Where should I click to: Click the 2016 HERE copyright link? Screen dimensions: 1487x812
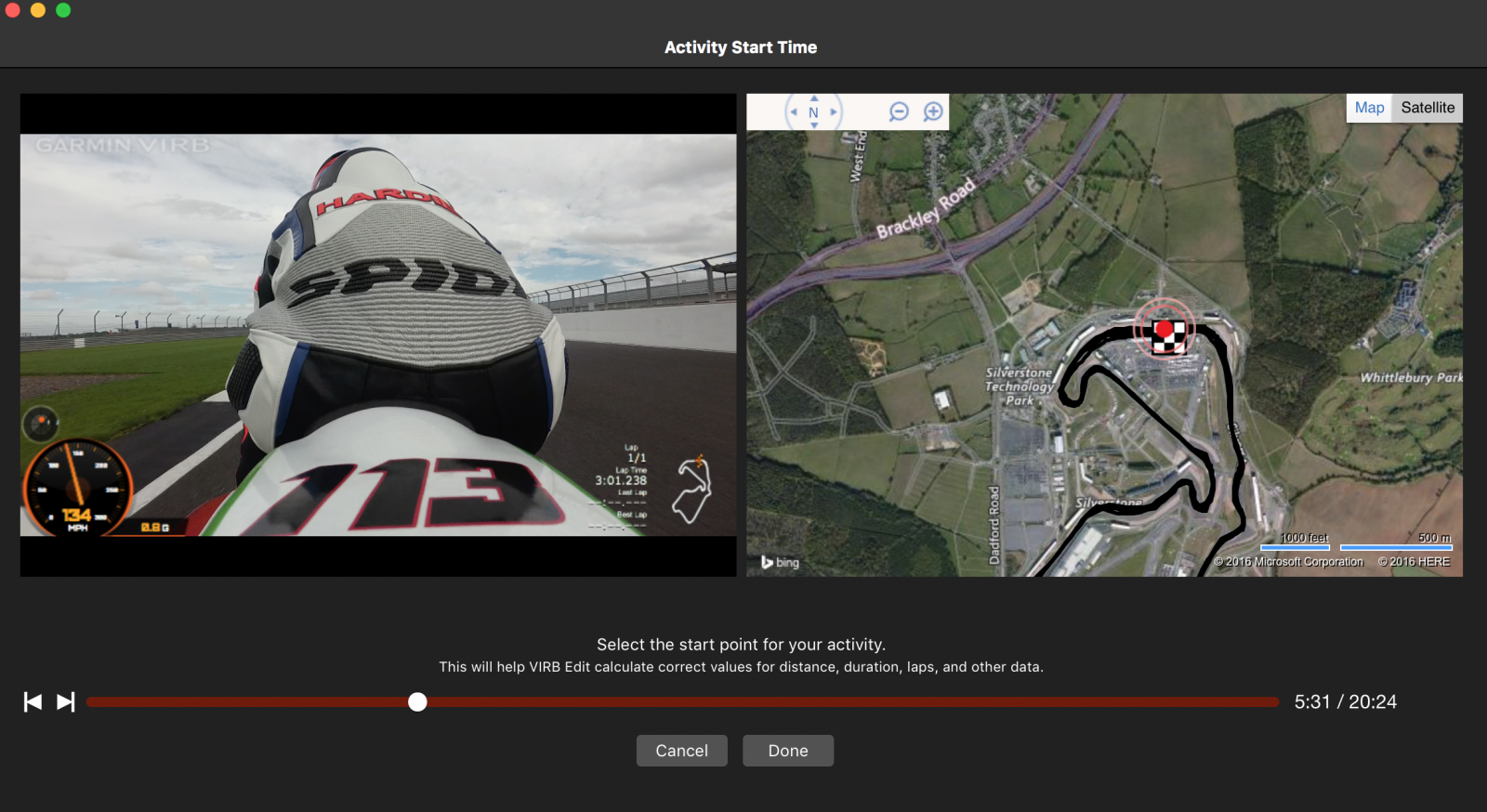click(1414, 562)
